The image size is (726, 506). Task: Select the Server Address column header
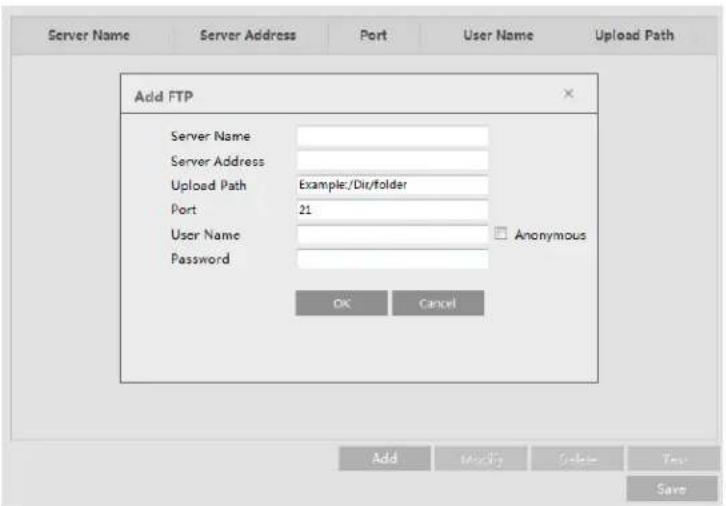tap(248, 35)
